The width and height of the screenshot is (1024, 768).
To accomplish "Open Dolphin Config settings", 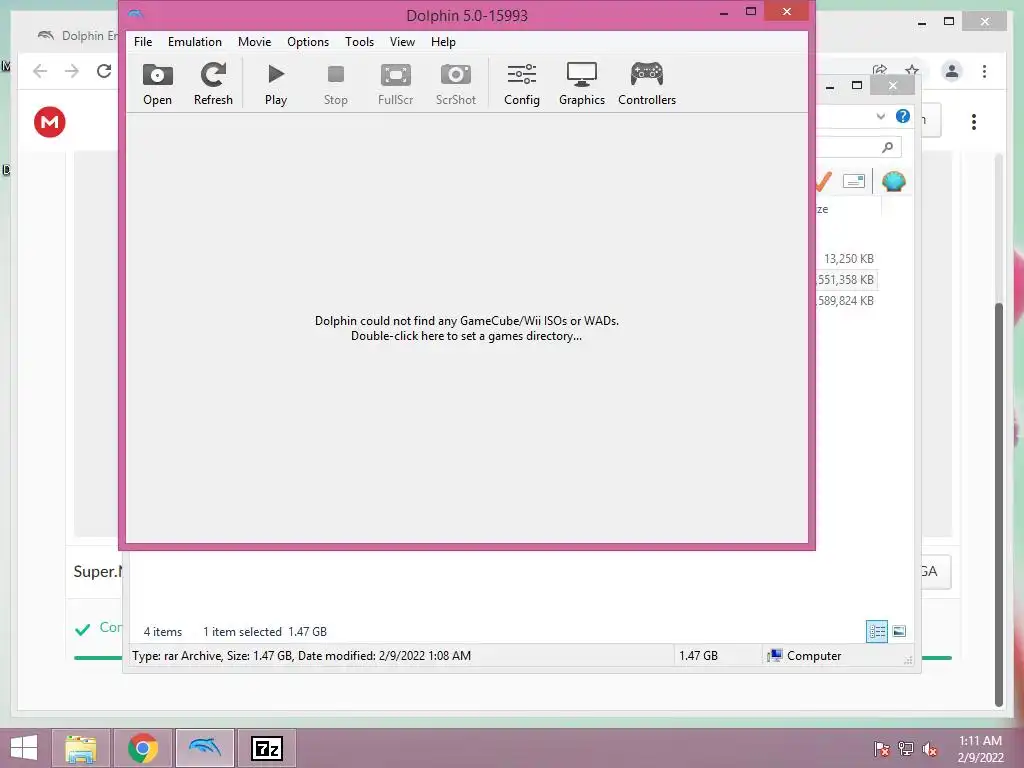I will click(x=522, y=84).
